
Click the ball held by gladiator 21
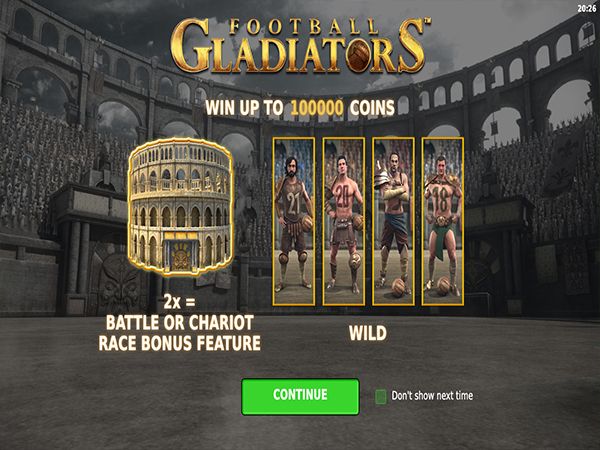click(307, 224)
